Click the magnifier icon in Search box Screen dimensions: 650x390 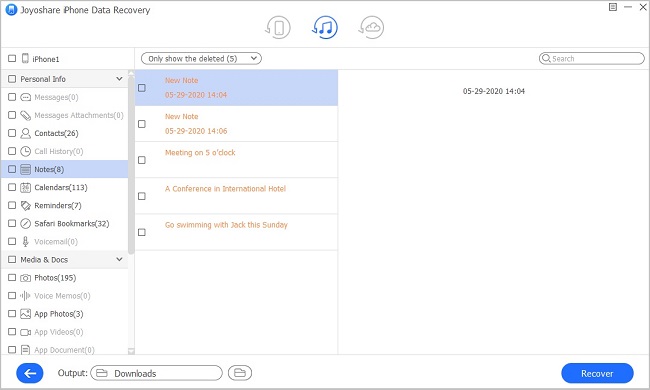pyautogui.click(x=546, y=58)
